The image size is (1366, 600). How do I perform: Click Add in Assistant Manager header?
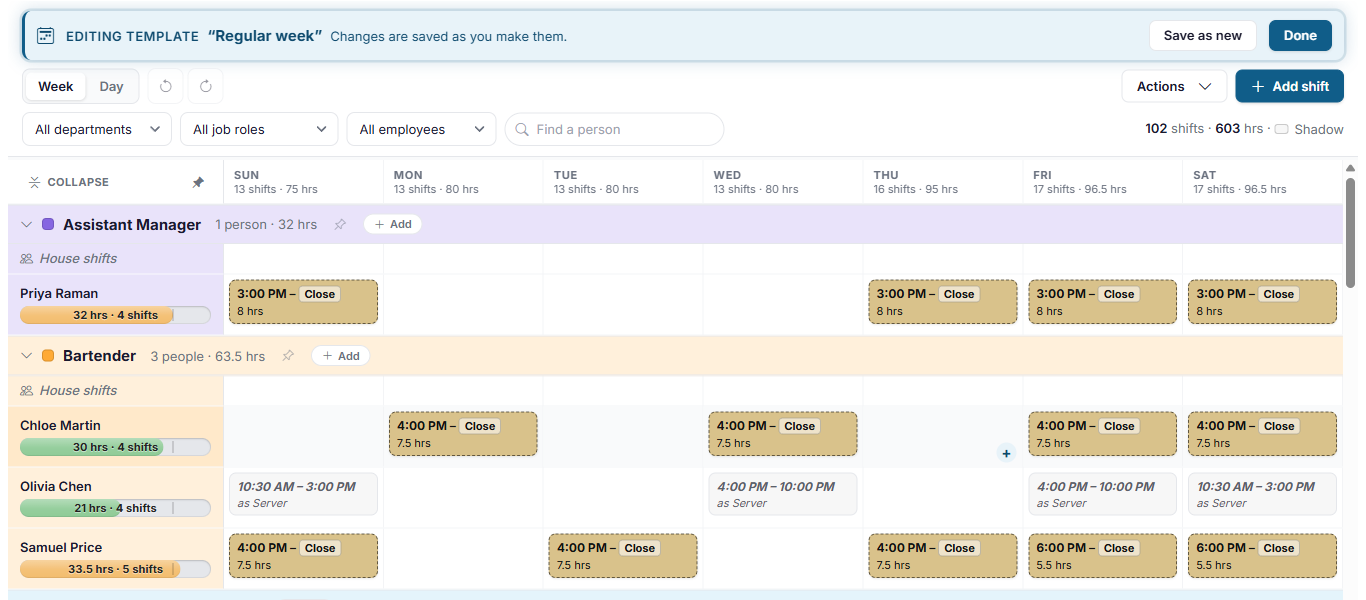392,224
